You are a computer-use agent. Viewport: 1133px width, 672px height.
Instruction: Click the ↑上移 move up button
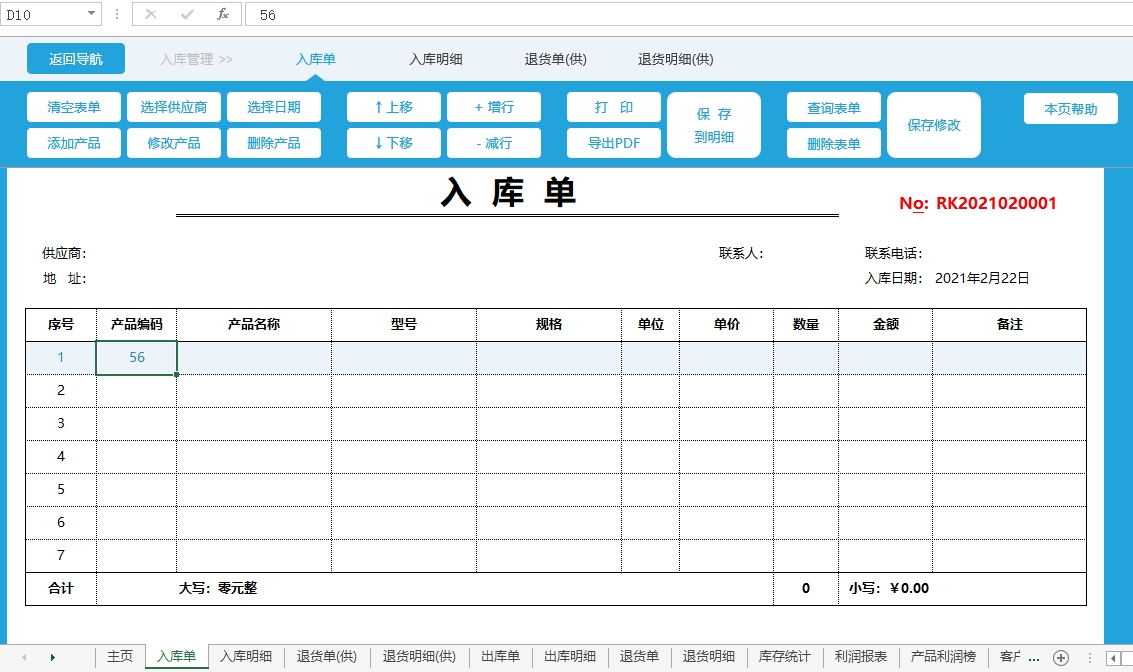point(394,107)
